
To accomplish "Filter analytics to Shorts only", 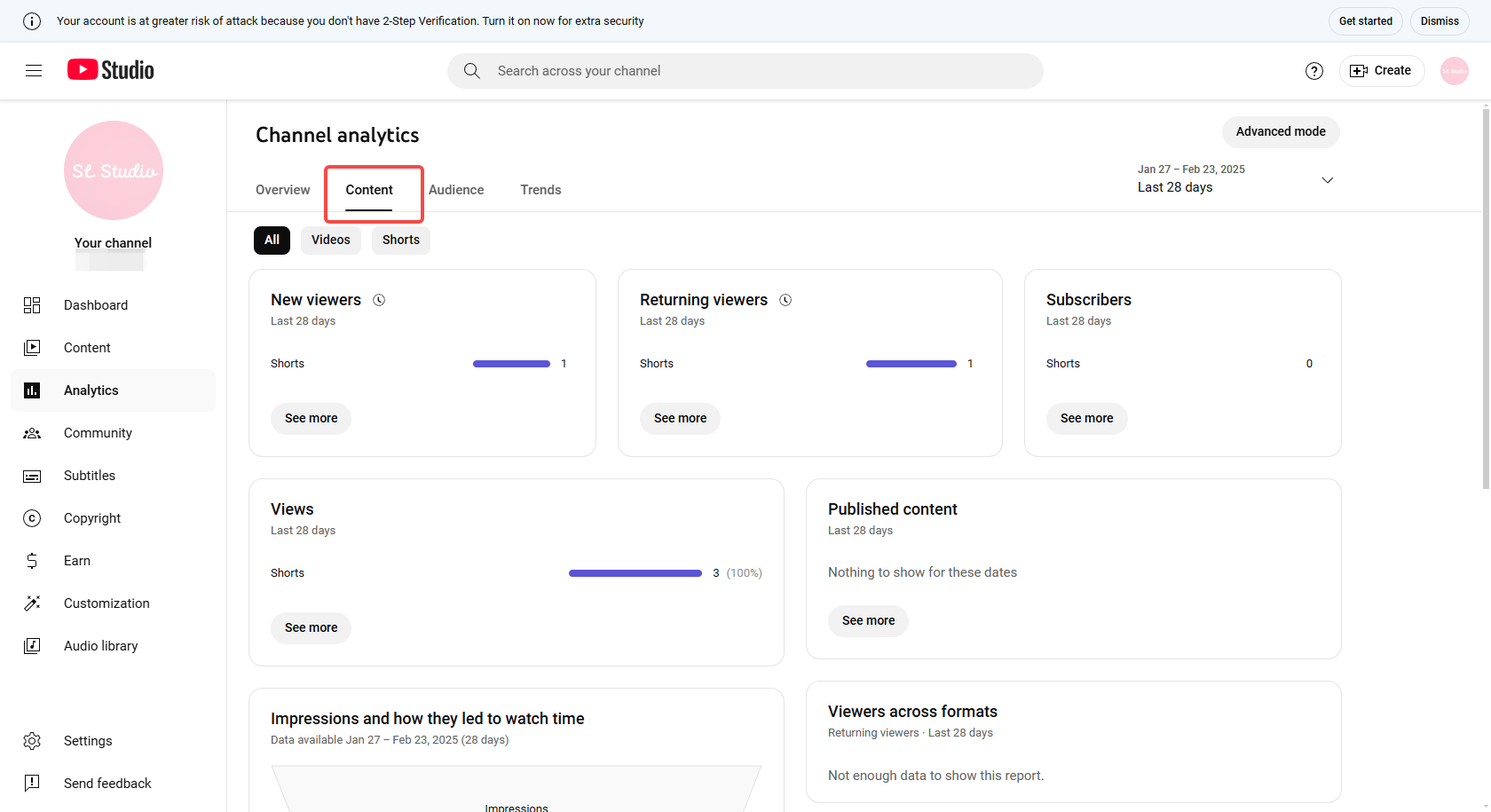I will (400, 240).
